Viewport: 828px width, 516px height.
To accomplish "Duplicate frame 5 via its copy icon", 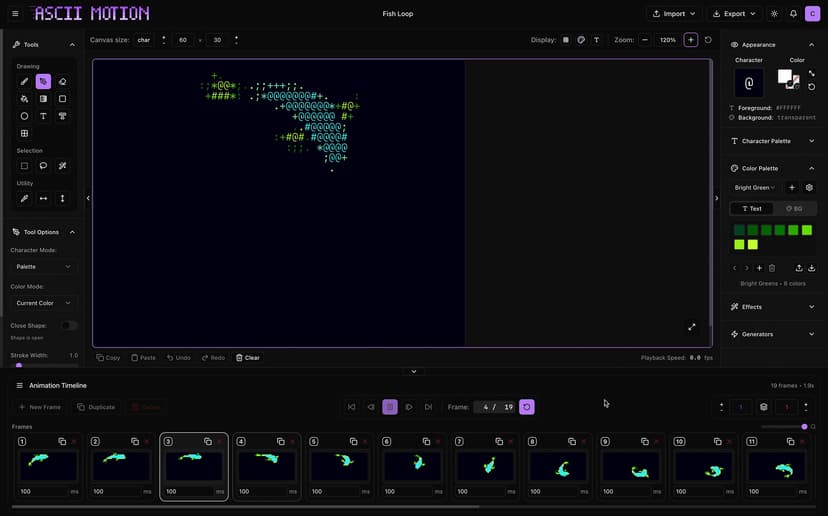I will click(x=353, y=442).
